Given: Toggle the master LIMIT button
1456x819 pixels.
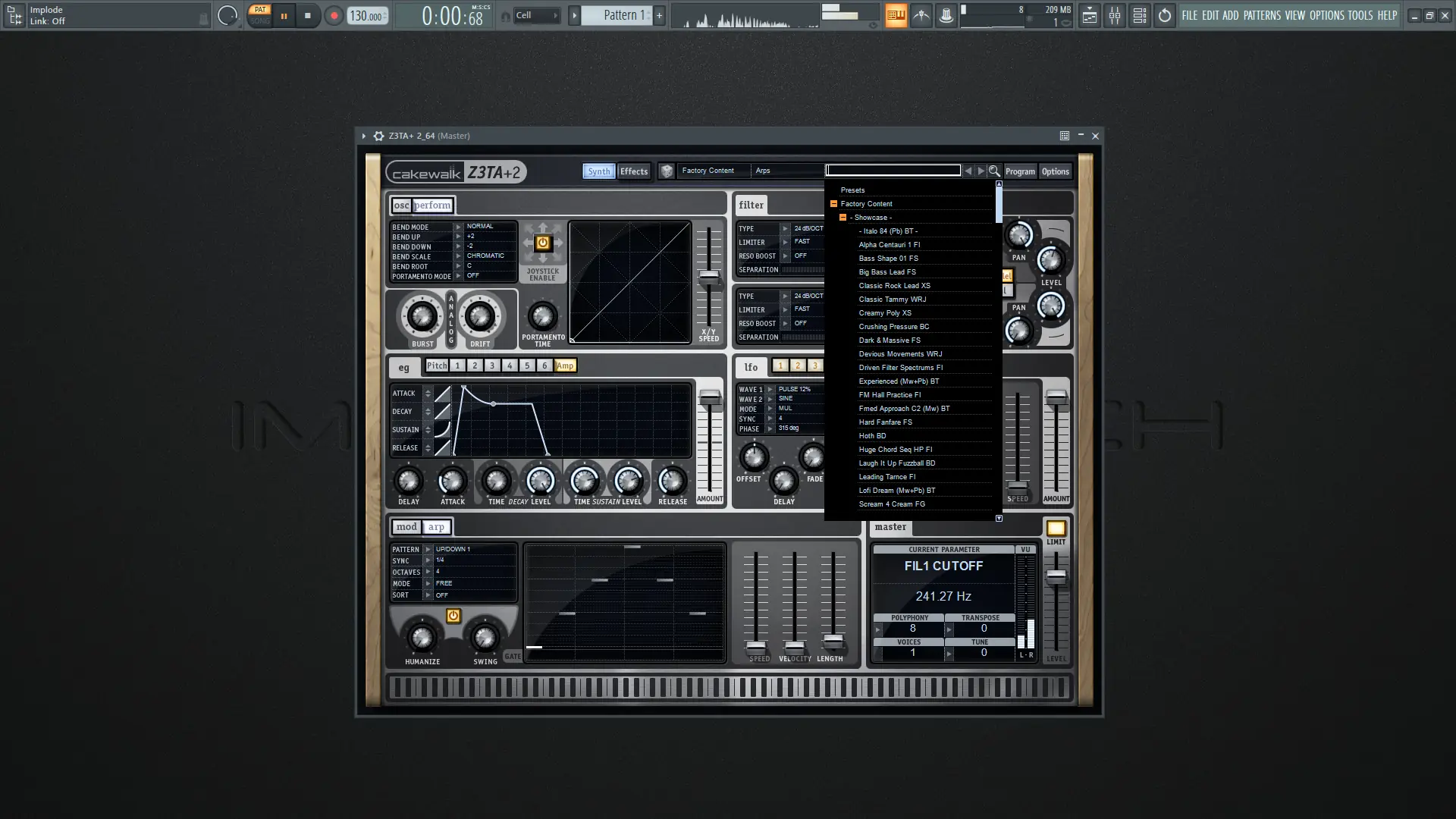Looking at the screenshot, I should coord(1056,529).
